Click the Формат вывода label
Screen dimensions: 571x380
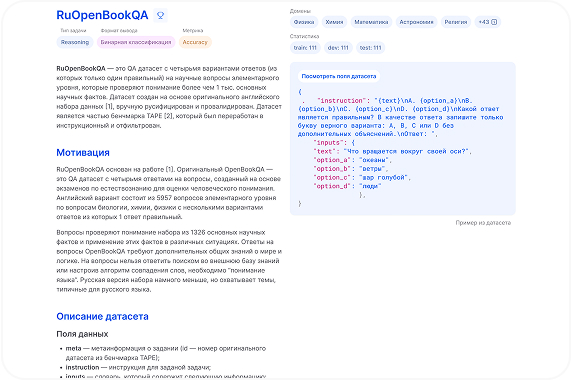coord(119,31)
